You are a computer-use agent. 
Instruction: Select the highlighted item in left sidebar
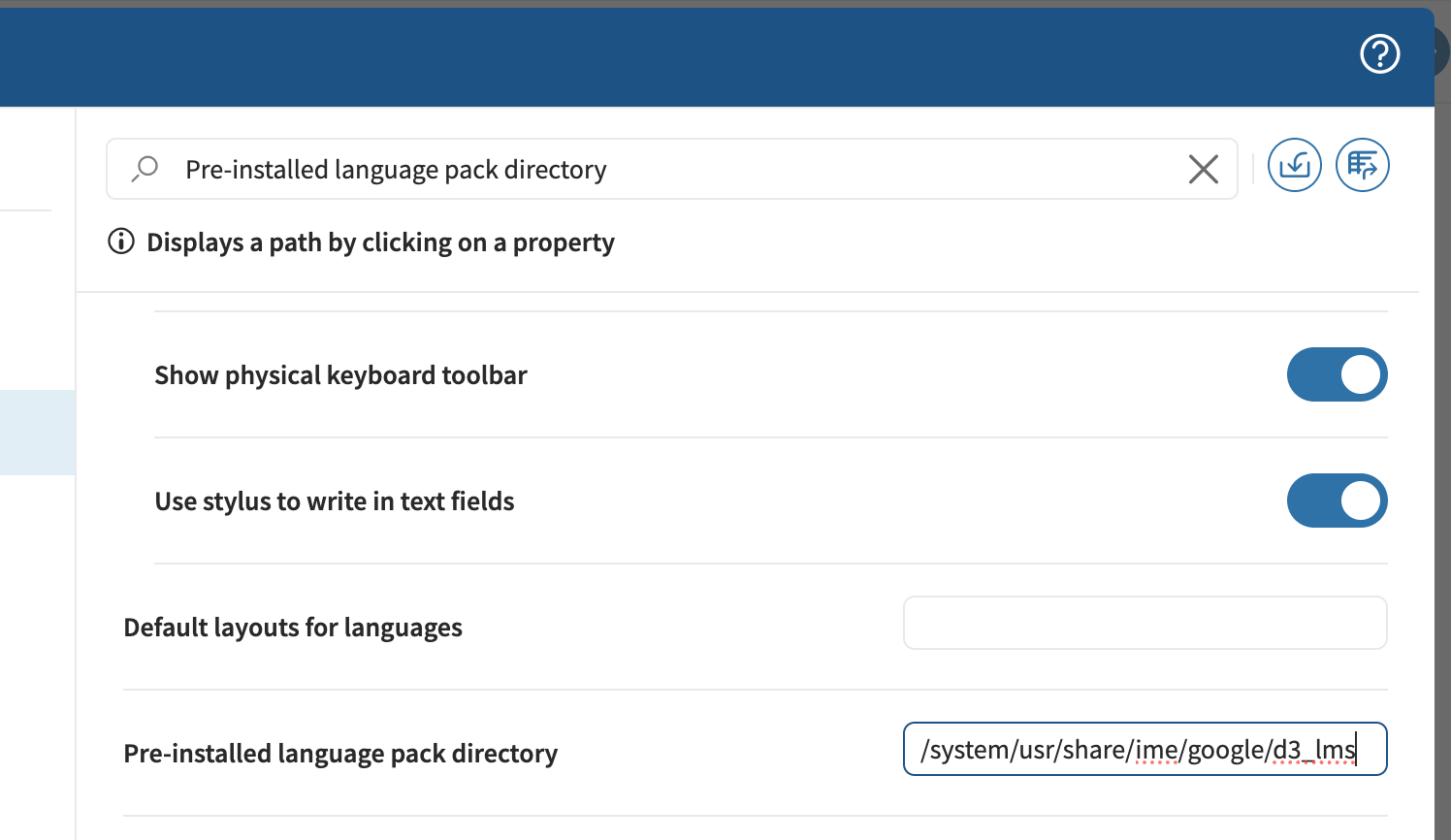coord(37,433)
